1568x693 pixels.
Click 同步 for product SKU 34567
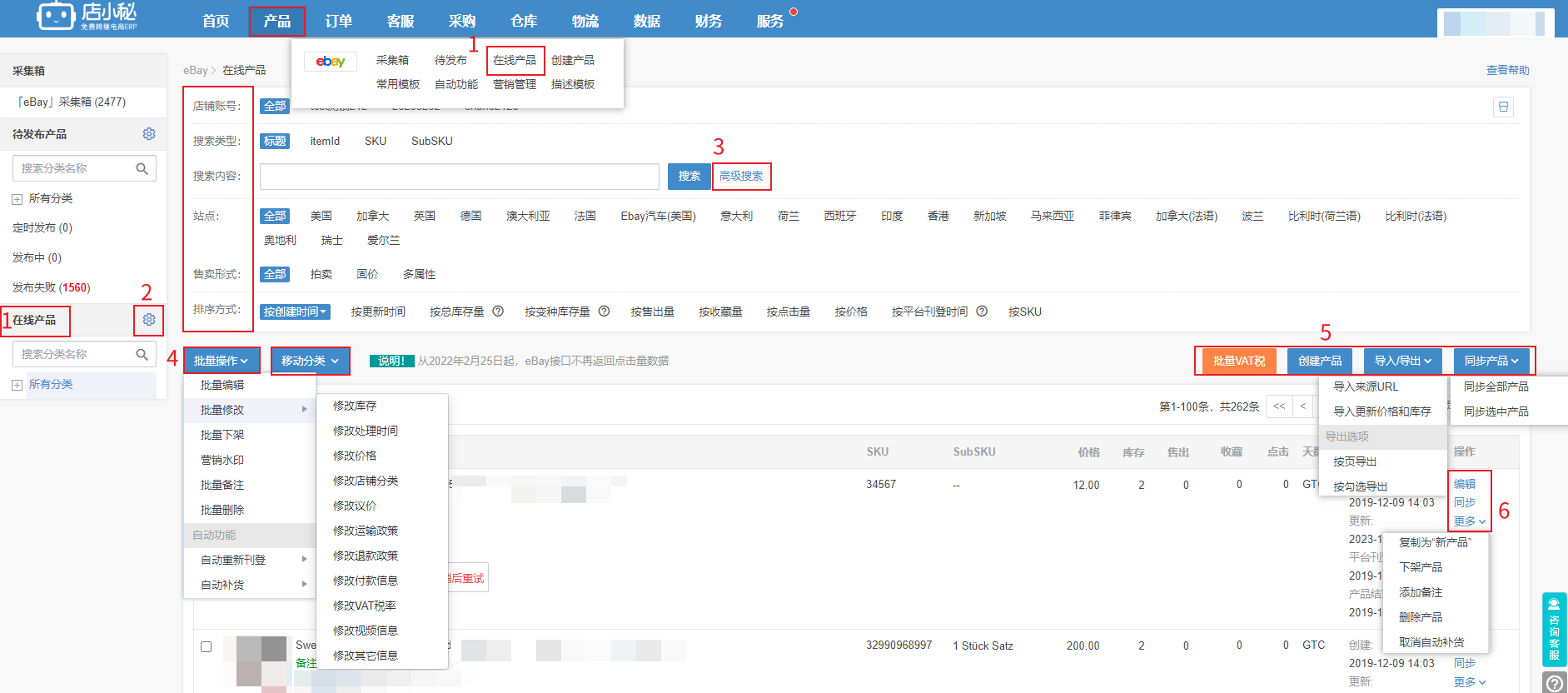[1465, 502]
